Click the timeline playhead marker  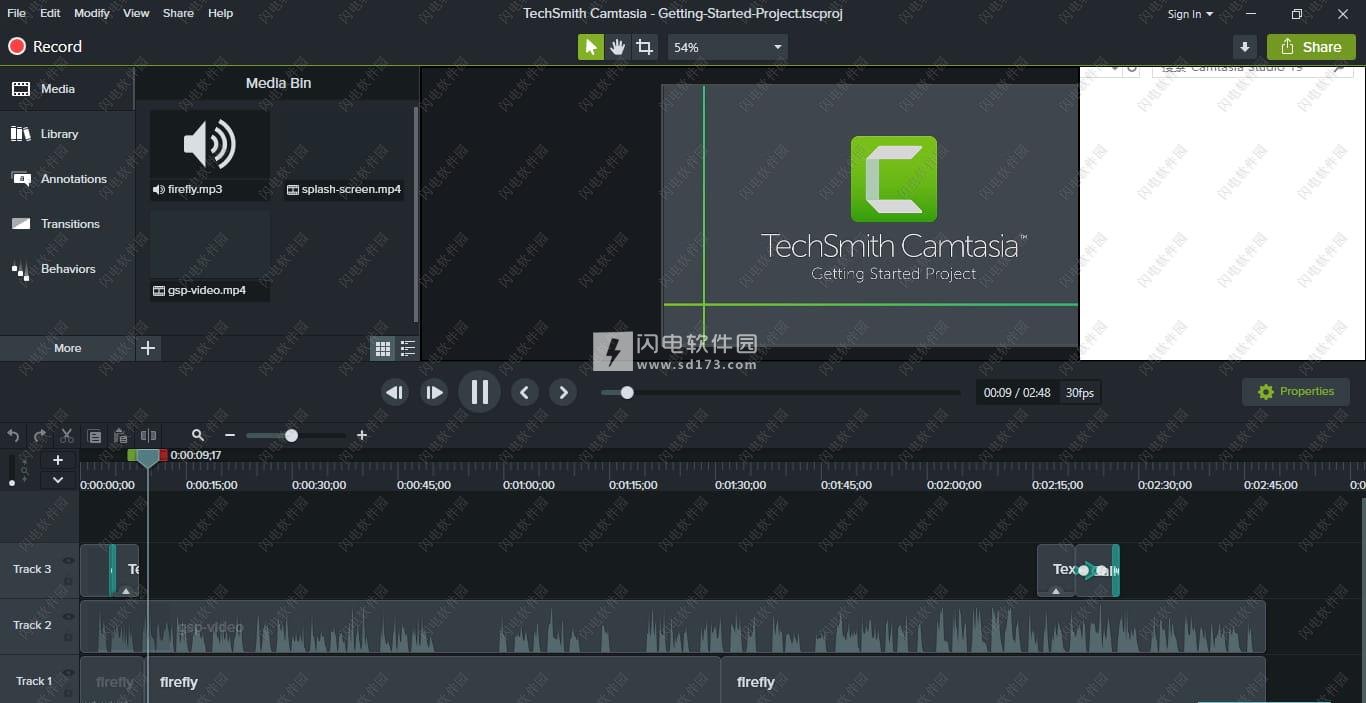coord(148,458)
